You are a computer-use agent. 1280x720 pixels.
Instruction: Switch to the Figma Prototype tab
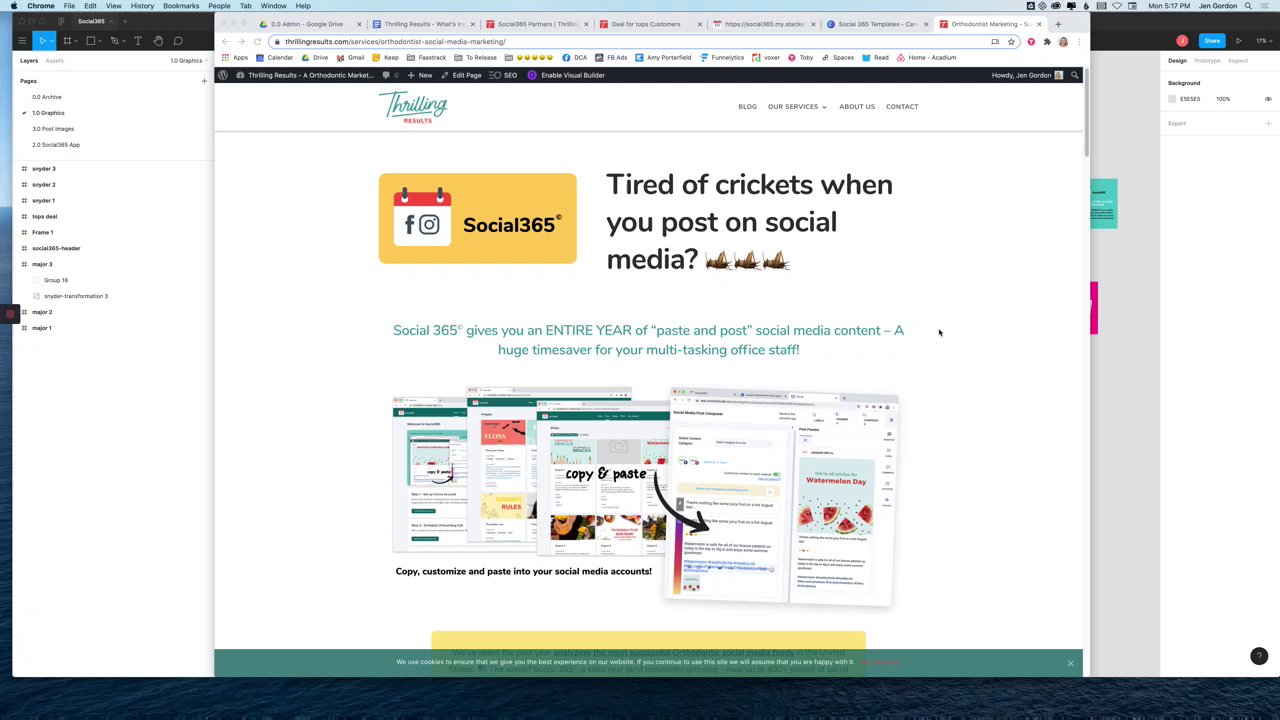pos(1207,61)
